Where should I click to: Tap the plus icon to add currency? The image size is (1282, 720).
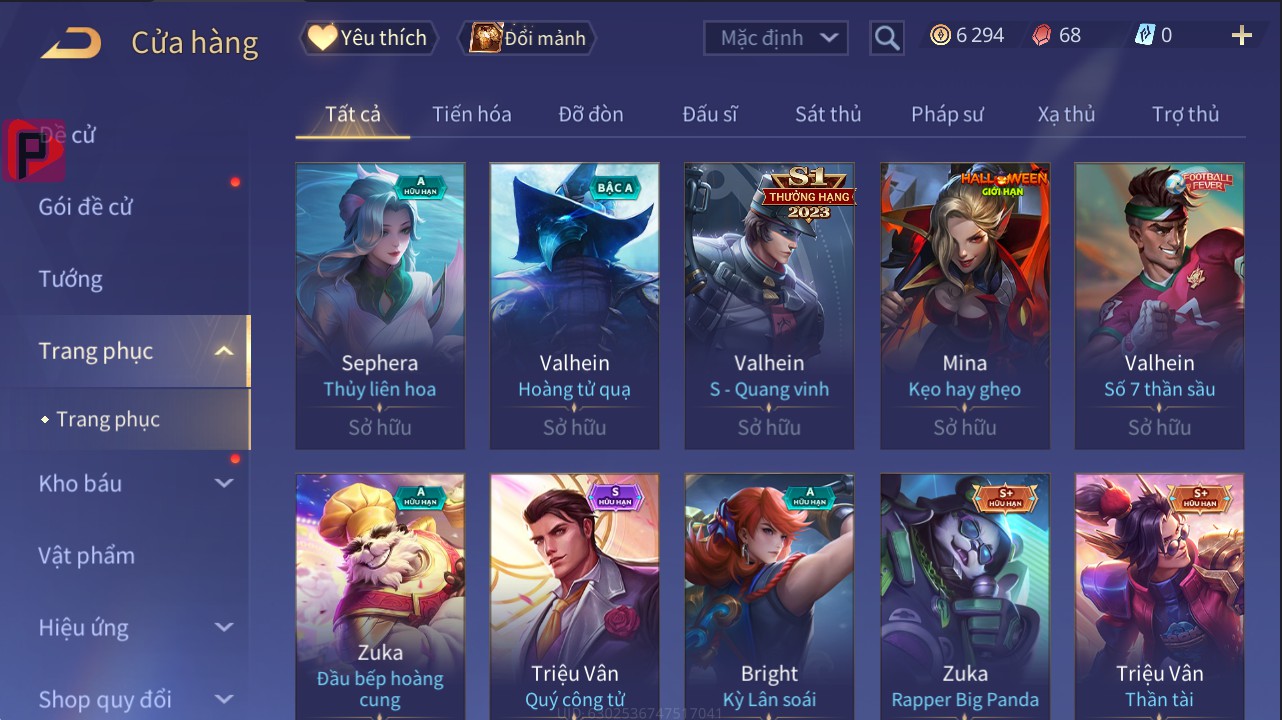pos(1242,36)
